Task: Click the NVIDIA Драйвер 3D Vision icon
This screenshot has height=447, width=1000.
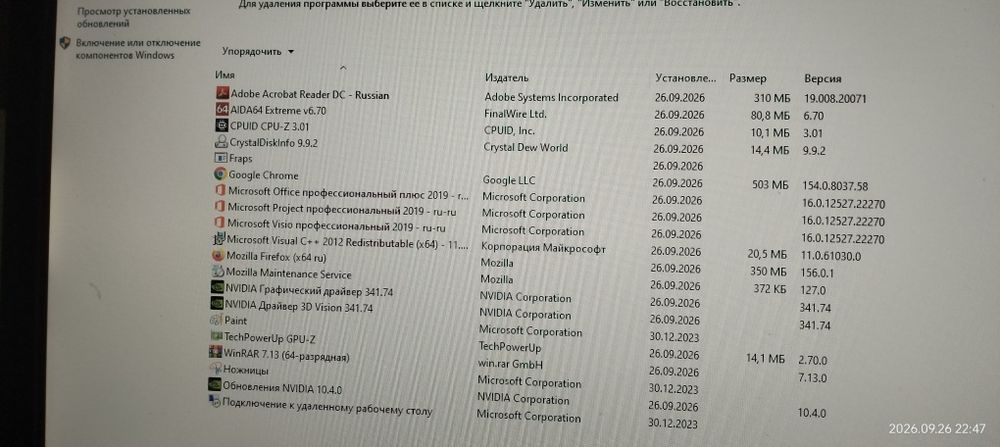Action: point(217,304)
